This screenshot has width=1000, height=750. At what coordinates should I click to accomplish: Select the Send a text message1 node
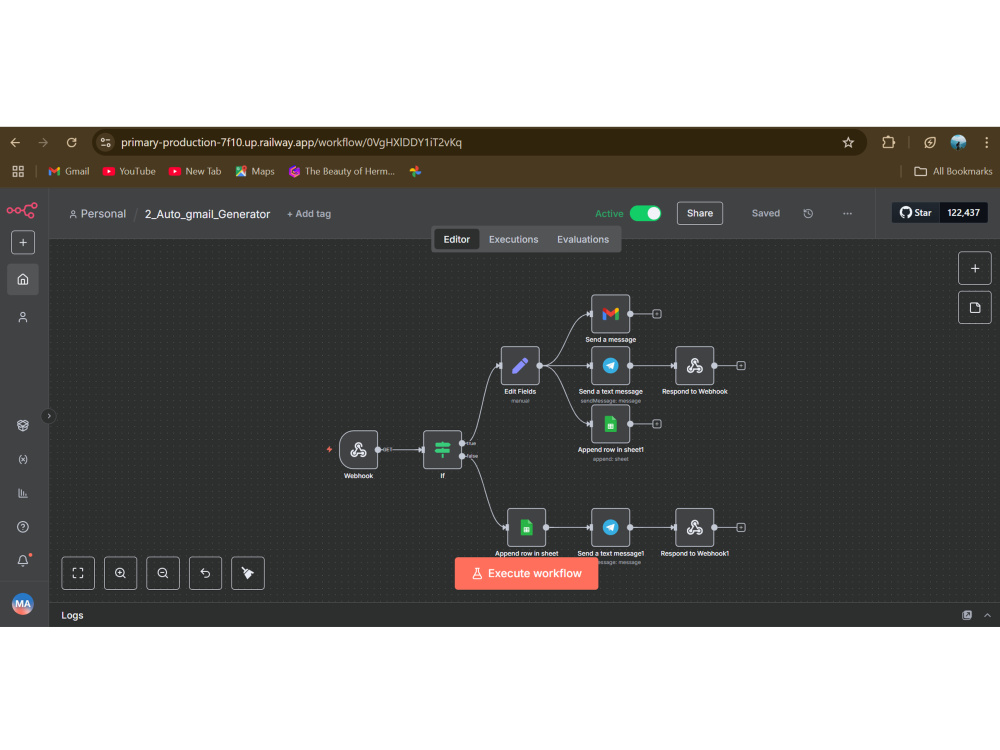tap(610, 527)
